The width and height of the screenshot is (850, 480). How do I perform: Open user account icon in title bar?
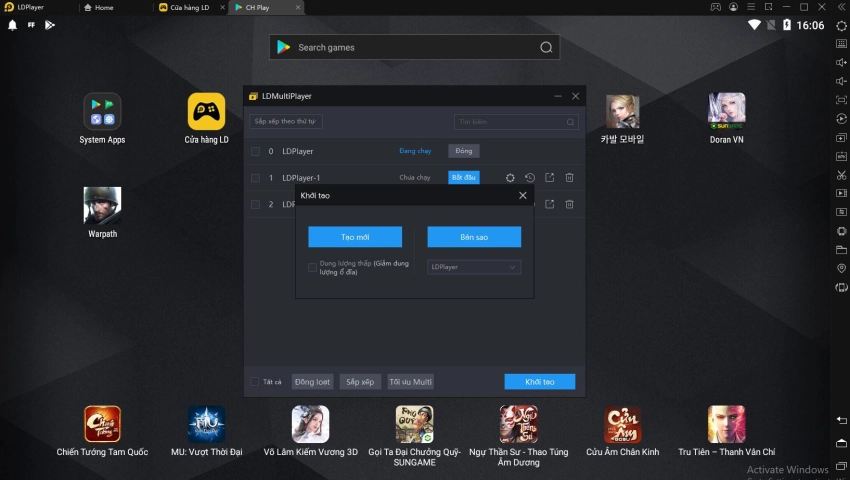[733, 7]
